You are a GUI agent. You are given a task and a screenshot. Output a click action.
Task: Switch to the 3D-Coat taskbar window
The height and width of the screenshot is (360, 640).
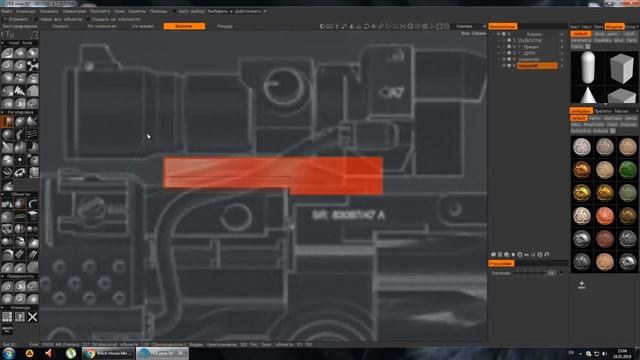click(162, 353)
